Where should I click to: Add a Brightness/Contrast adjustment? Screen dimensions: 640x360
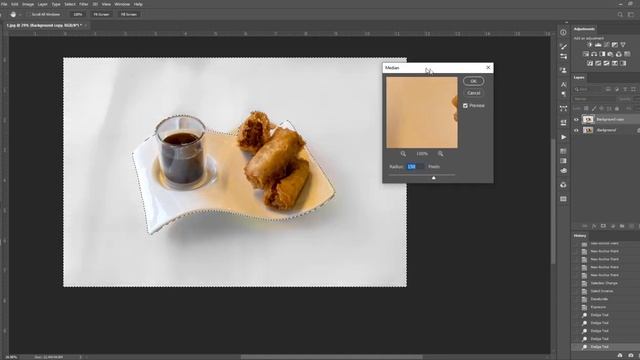589,44
